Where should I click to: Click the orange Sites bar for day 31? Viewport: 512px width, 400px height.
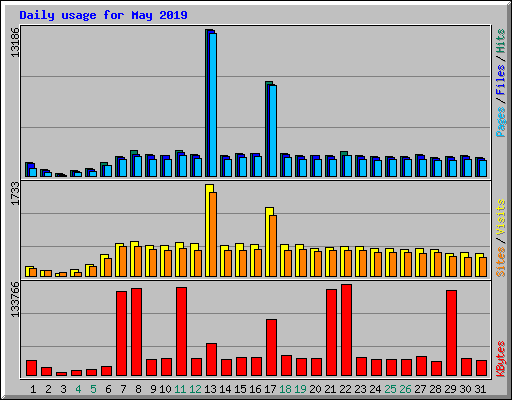[x=483, y=267]
